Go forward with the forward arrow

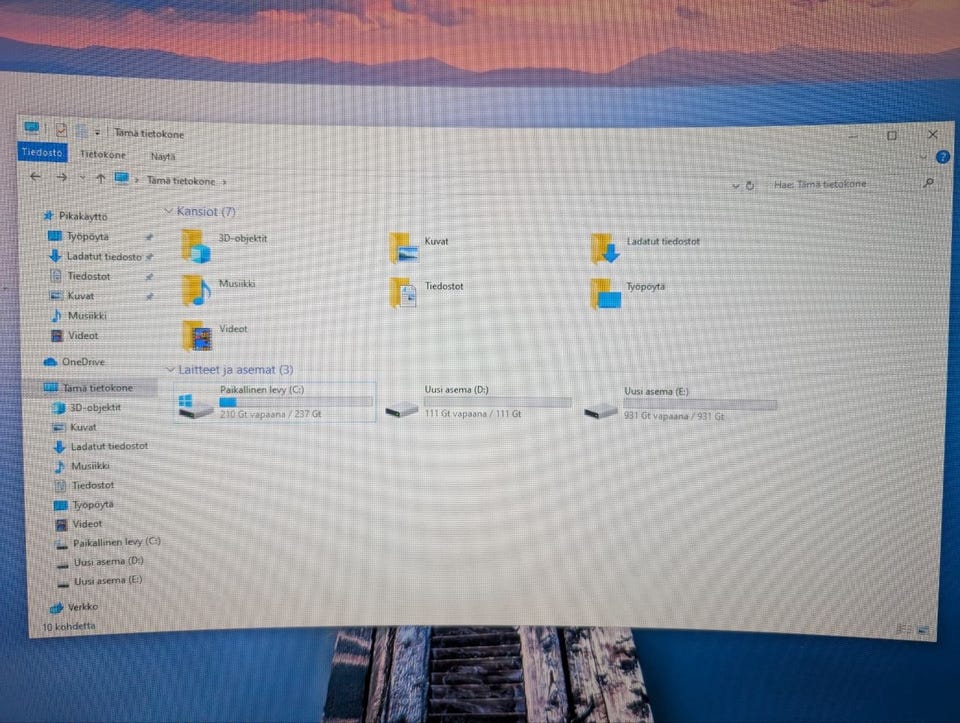coord(61,178)
